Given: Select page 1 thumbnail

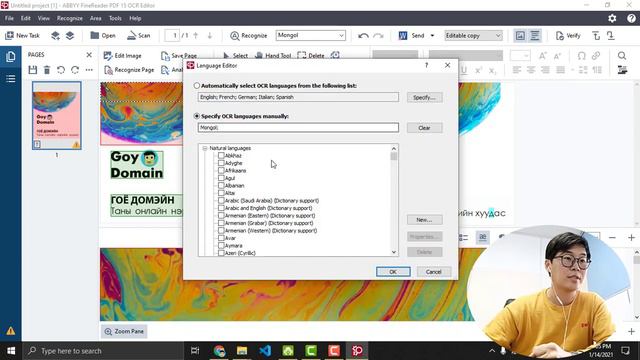Looking at the screenshot, I should tap(57, 116).
